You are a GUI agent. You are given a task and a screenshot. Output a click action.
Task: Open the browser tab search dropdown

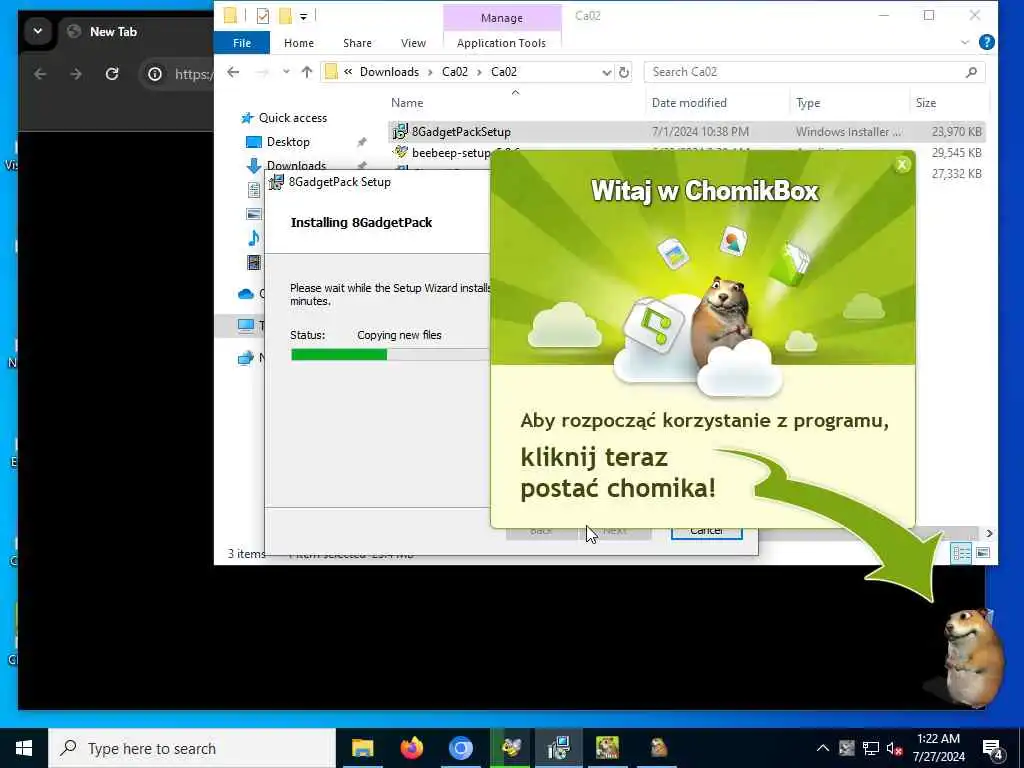pos(38,31)
